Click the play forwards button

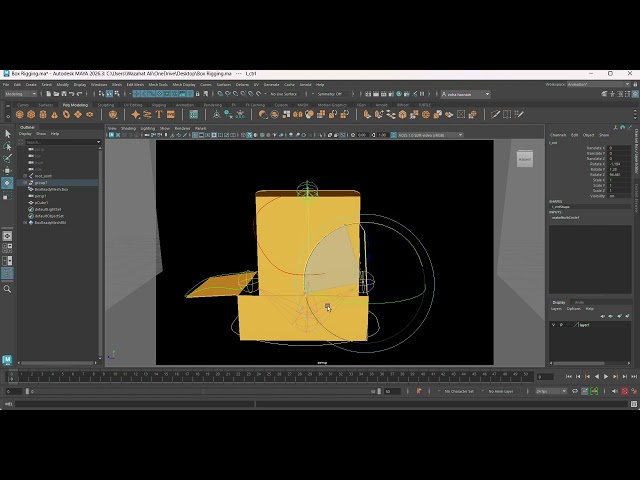click(x=606, y=376)
